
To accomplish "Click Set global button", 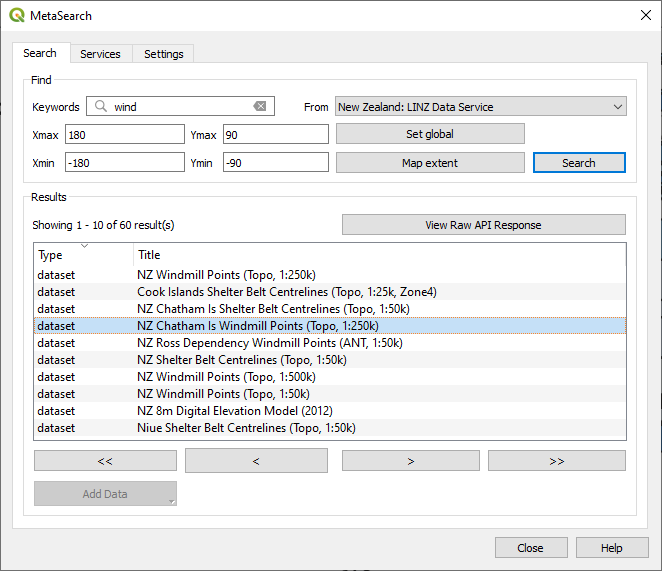I will (429, 134).
